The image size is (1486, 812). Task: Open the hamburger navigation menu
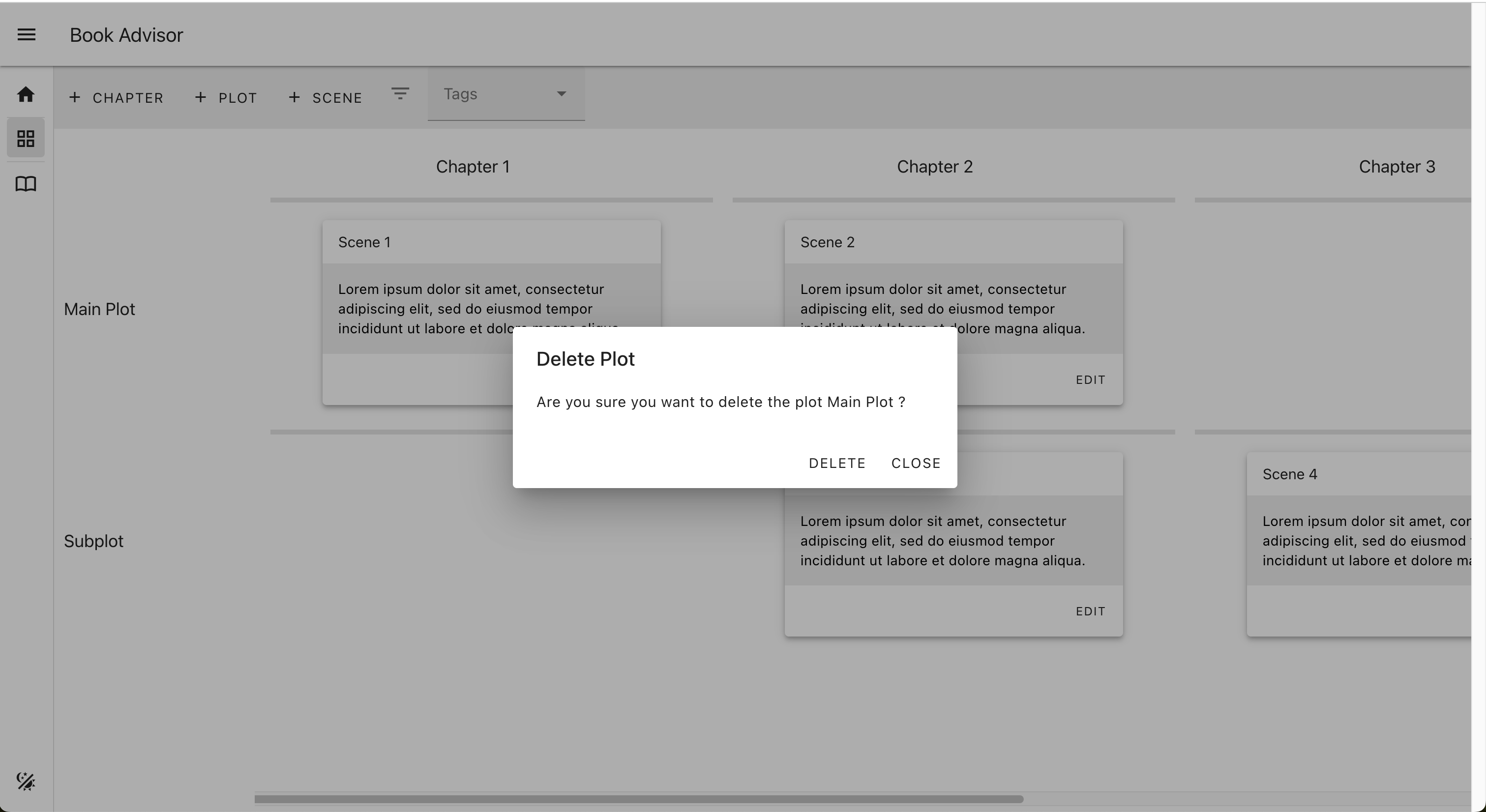pos(27,34)
